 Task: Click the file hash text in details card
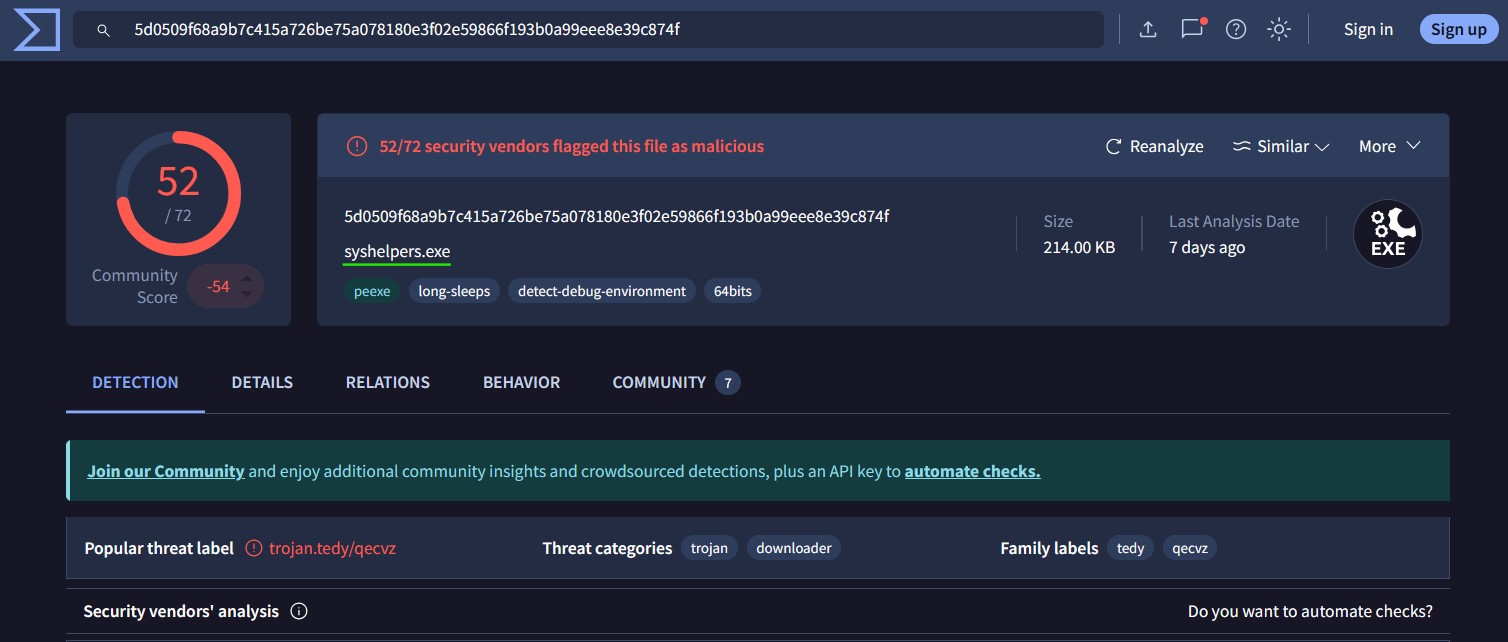[616, 216]
